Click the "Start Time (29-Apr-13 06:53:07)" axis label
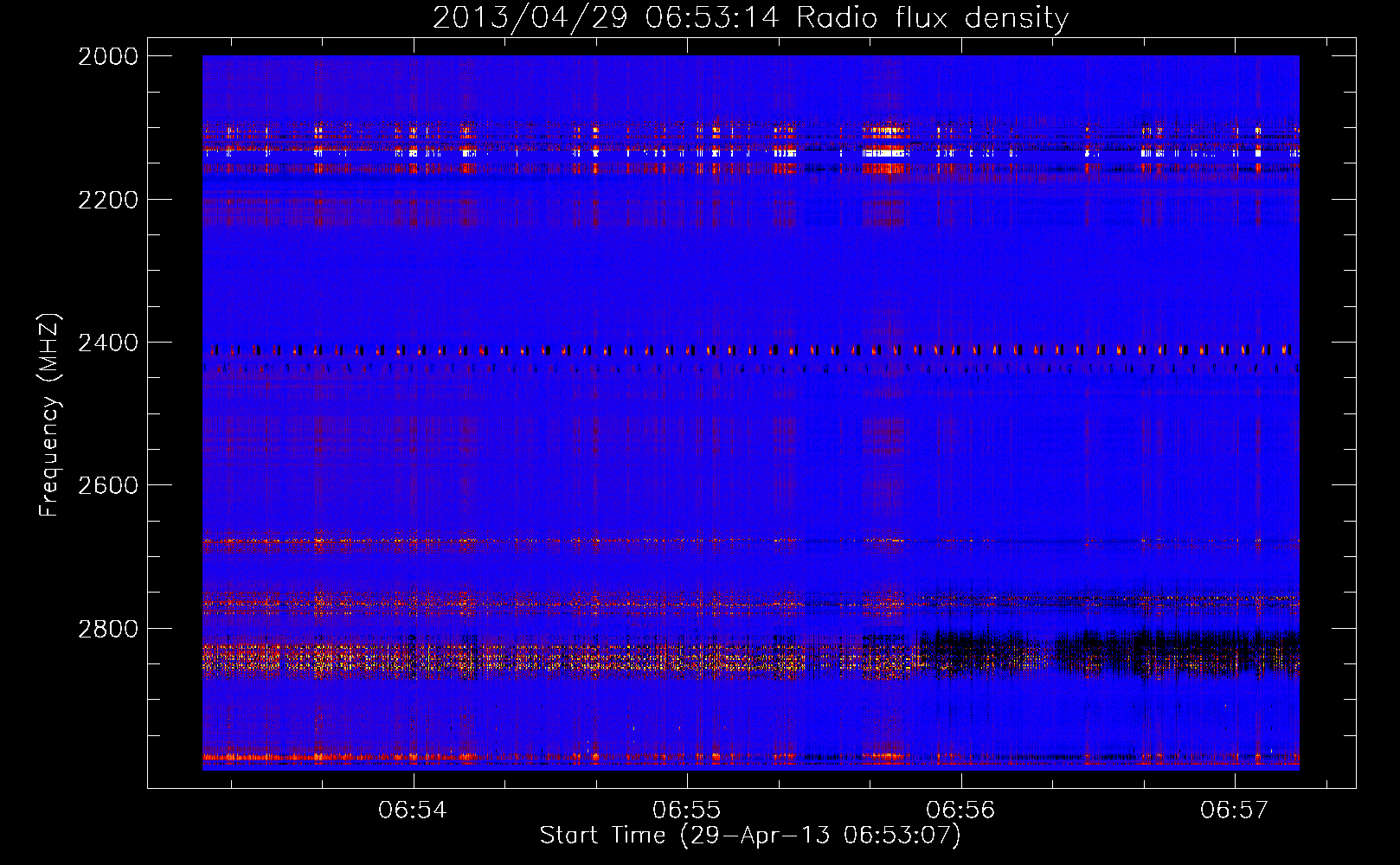 point(750,836)
